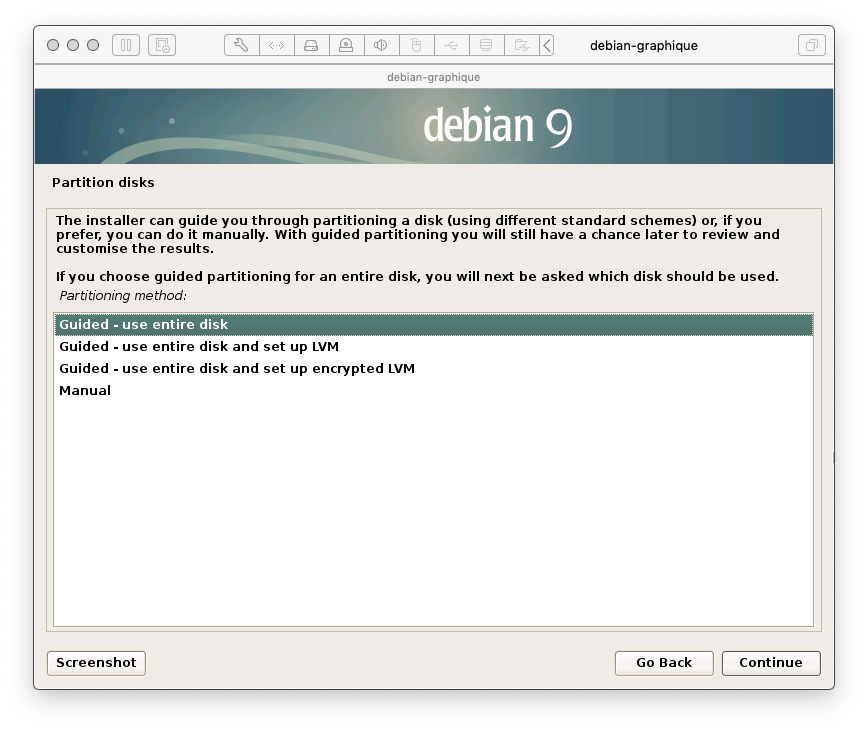Click the camera device icon
The width and height of the screenshot is (868, 731).
(347, 45)
